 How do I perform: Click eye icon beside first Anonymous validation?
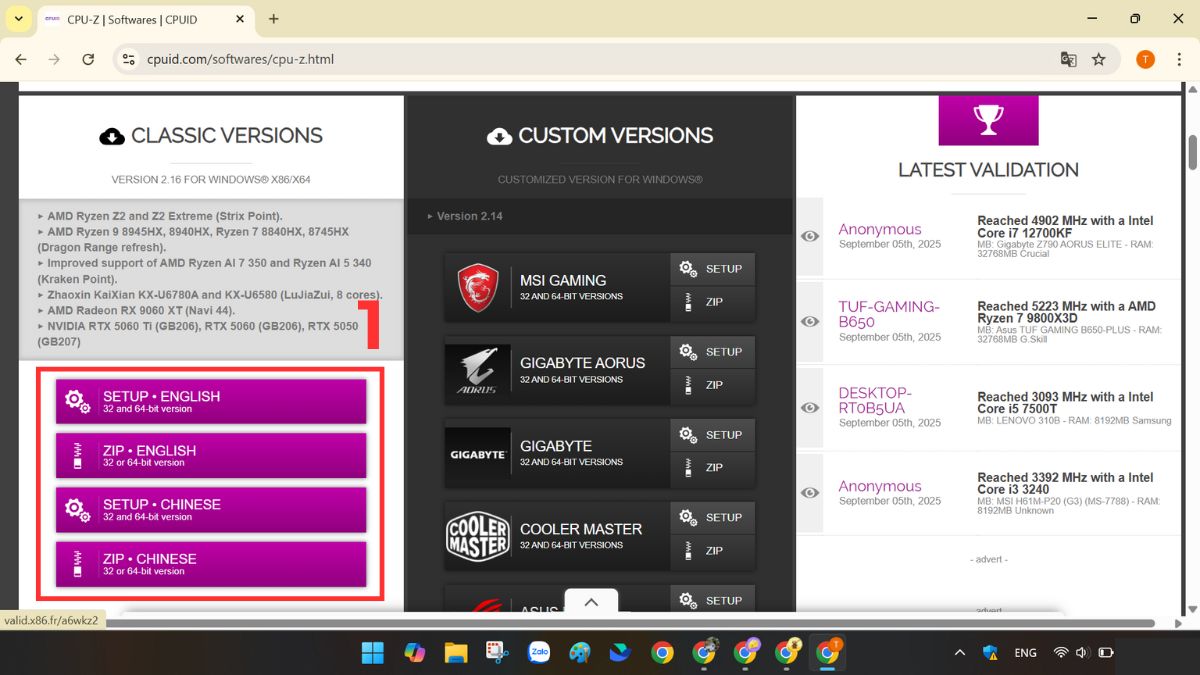tap(810, 236)
